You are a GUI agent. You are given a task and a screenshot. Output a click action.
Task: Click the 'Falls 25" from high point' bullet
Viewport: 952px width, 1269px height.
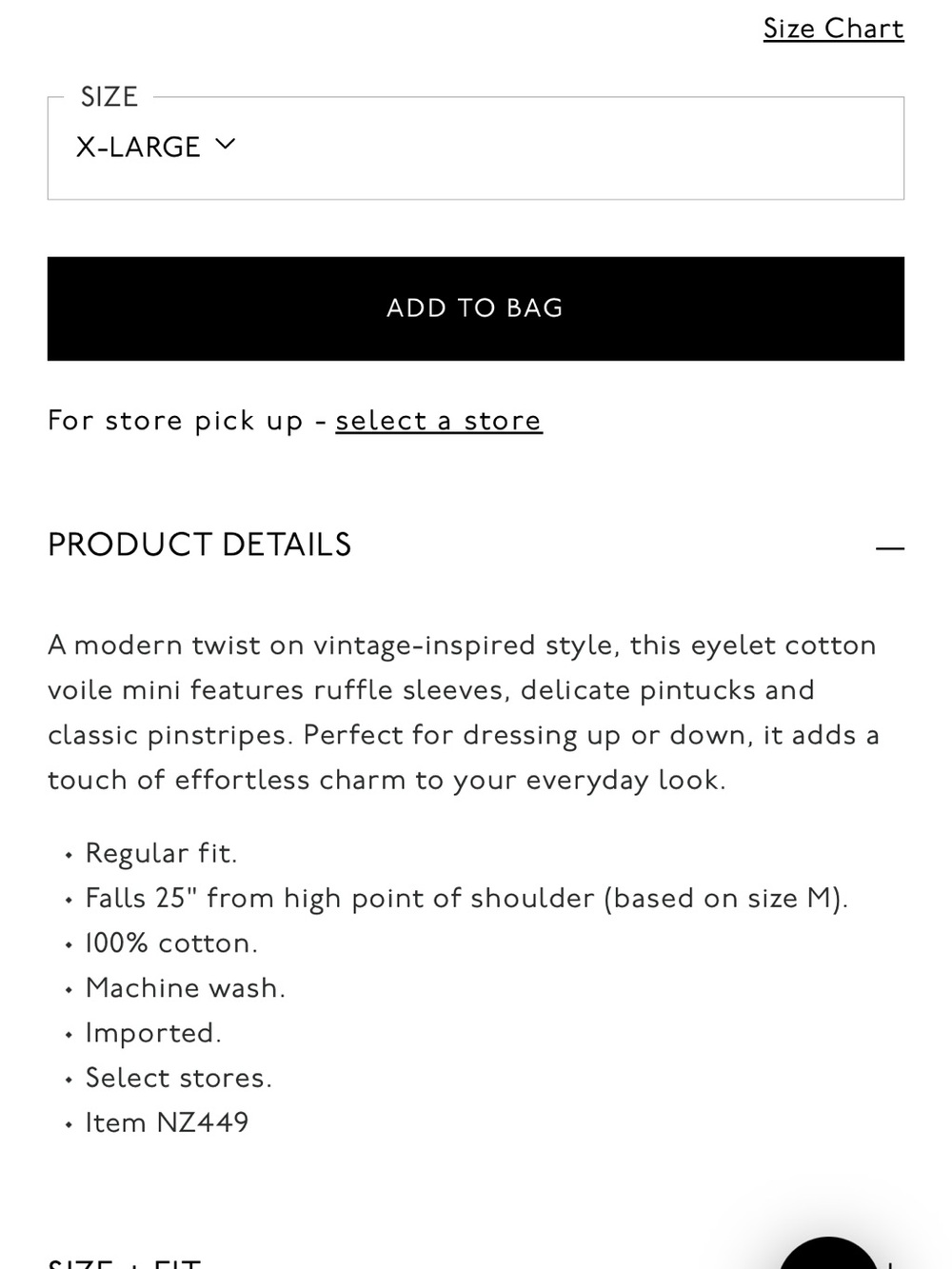(x=466, y=898)
